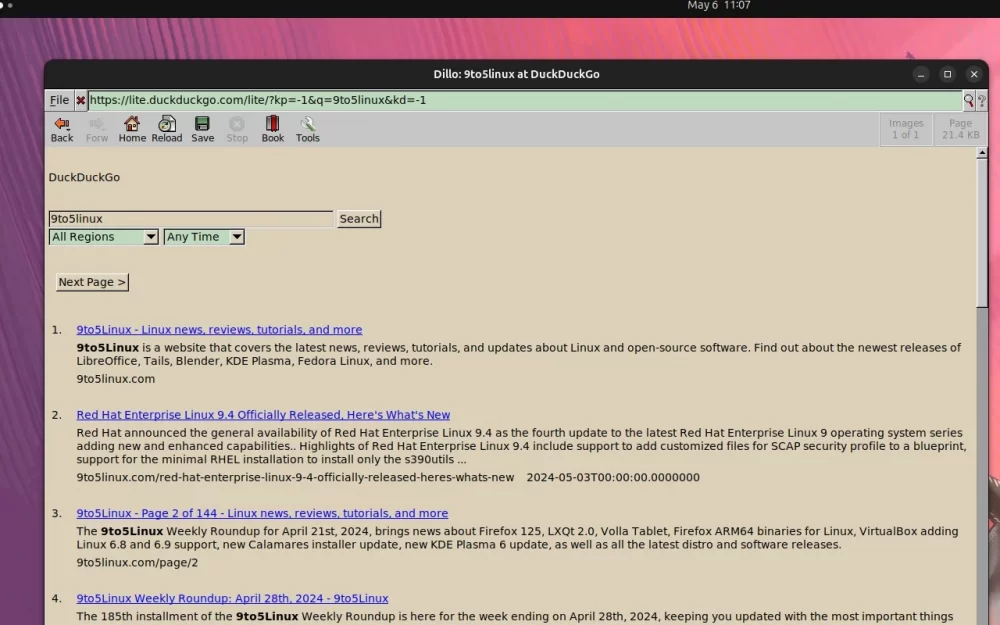
Task: Expand the All Regions dropdown
Action: coord(104,237)
